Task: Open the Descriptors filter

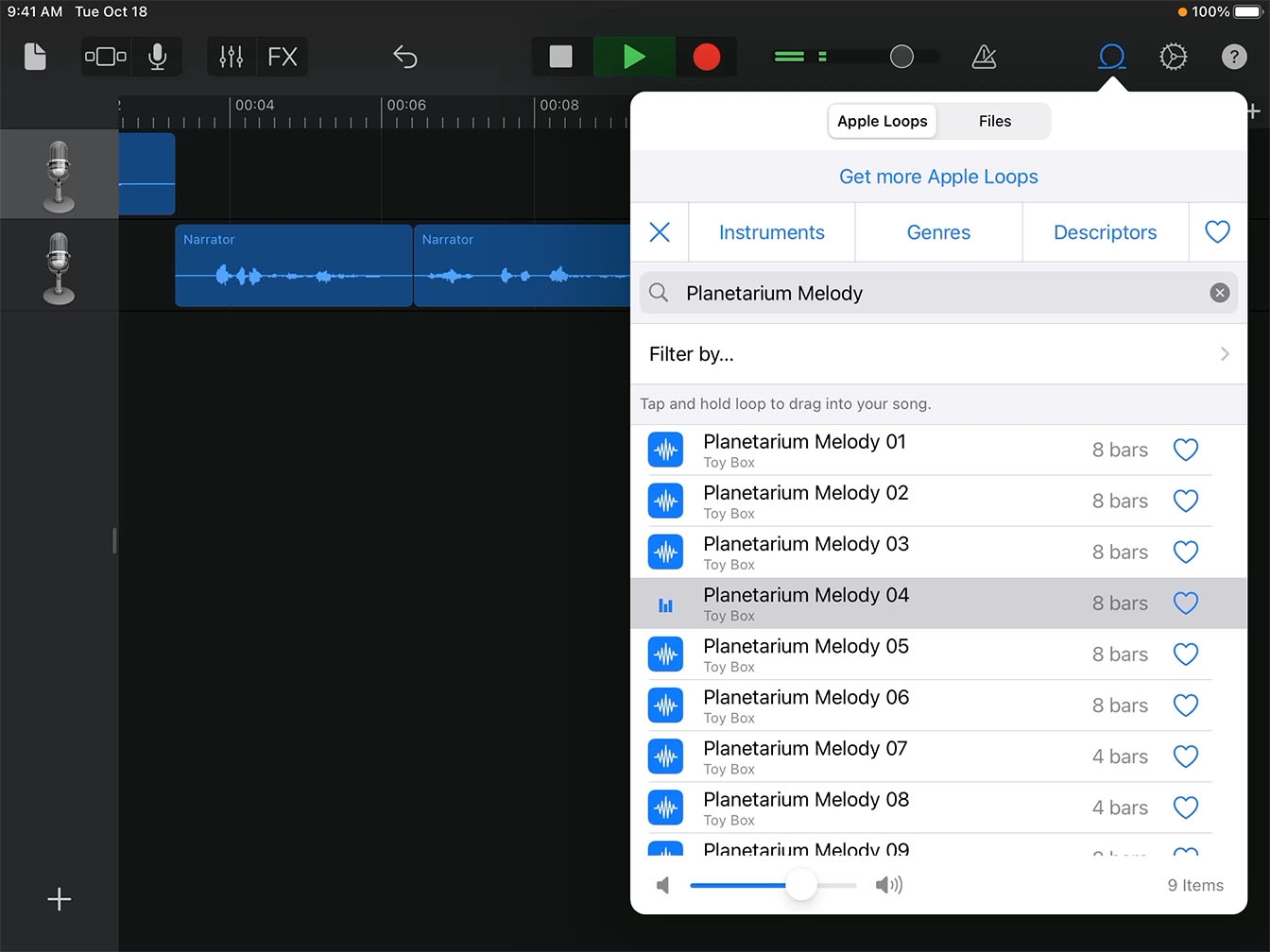Action: 1105,232
